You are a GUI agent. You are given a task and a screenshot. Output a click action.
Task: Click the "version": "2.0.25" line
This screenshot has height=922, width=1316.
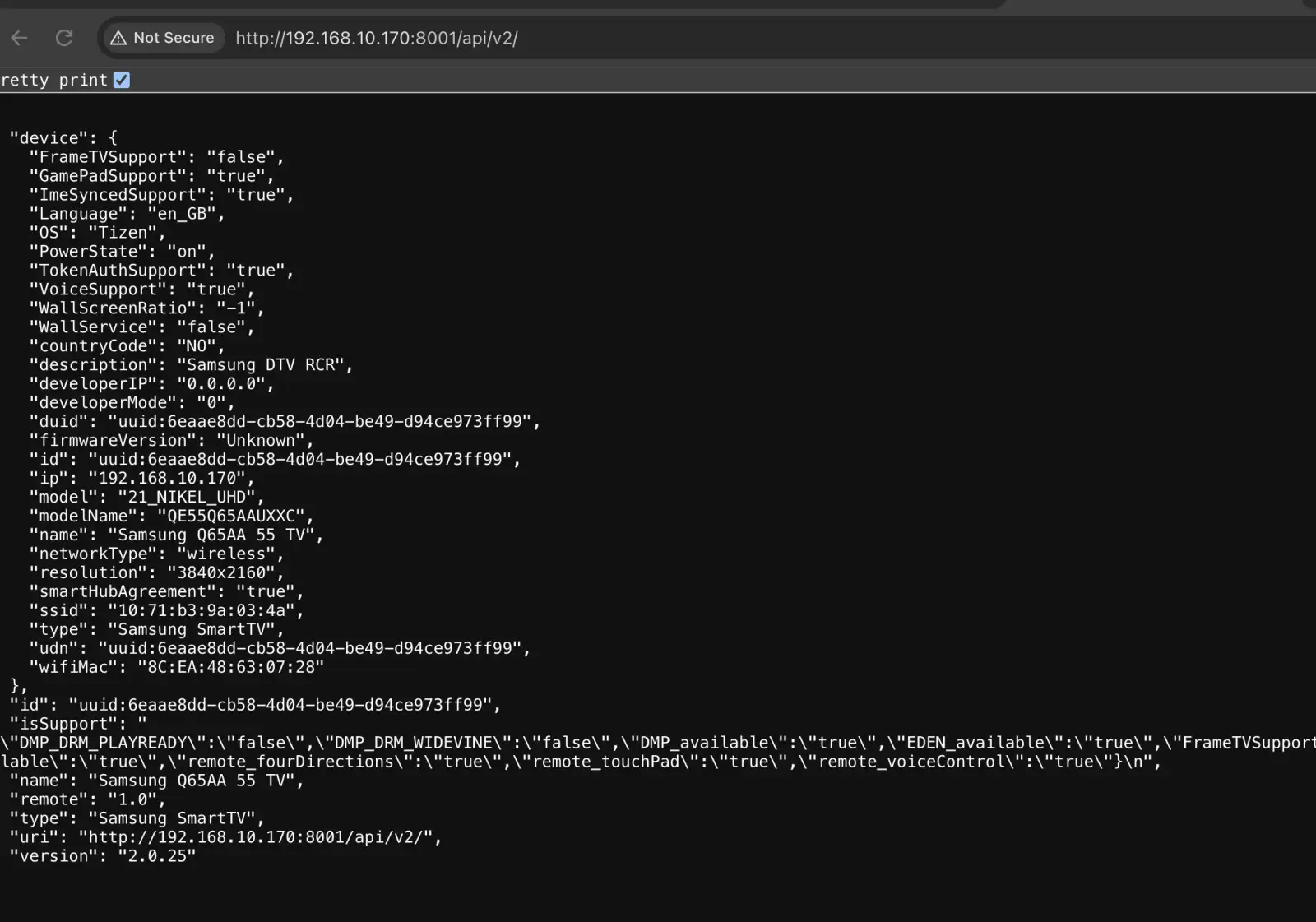tap(103, 857)
